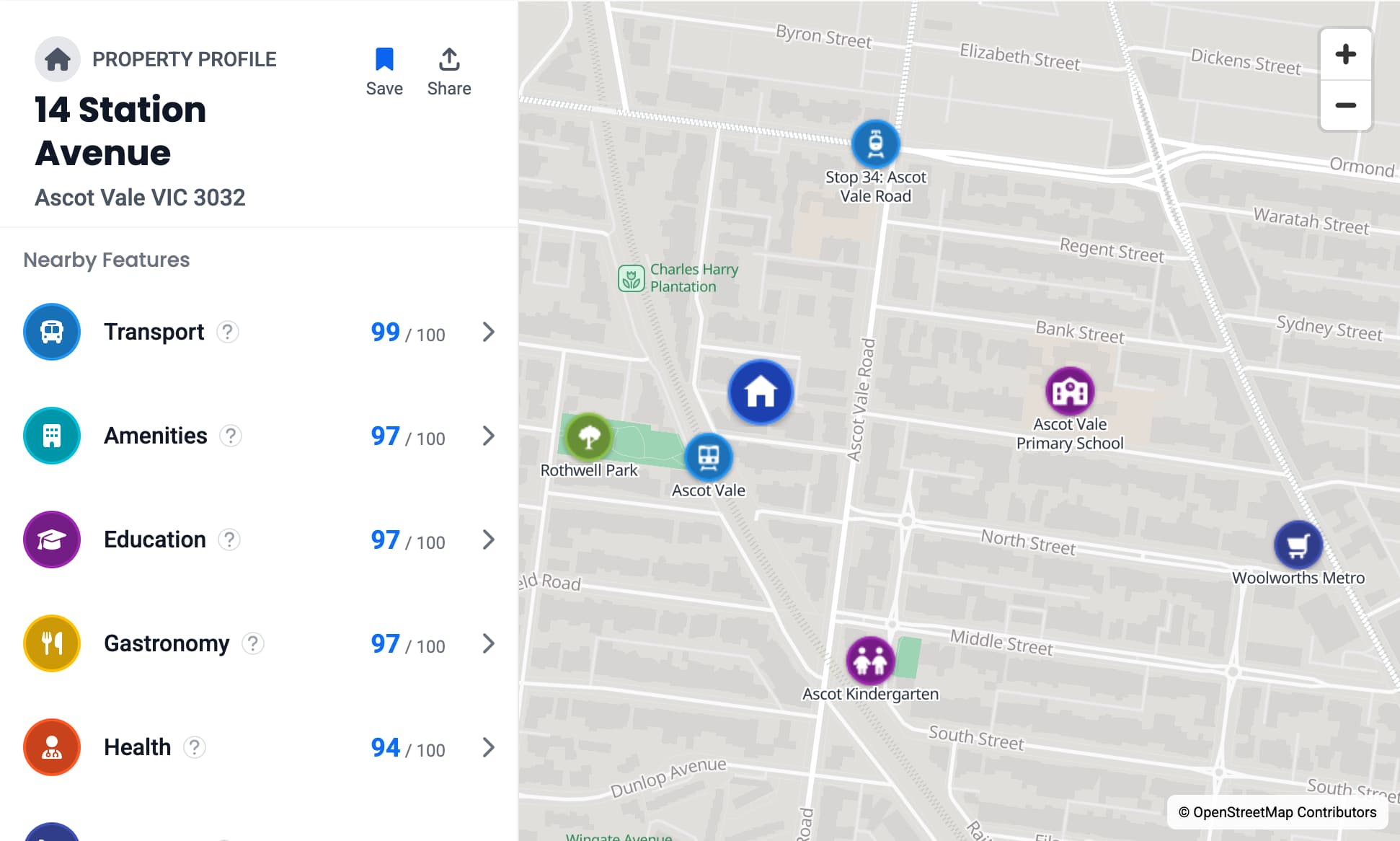Expand the Transport score details chevron
The height and width of the screenshot is (841, 1400).
click(x=489, y=332)
